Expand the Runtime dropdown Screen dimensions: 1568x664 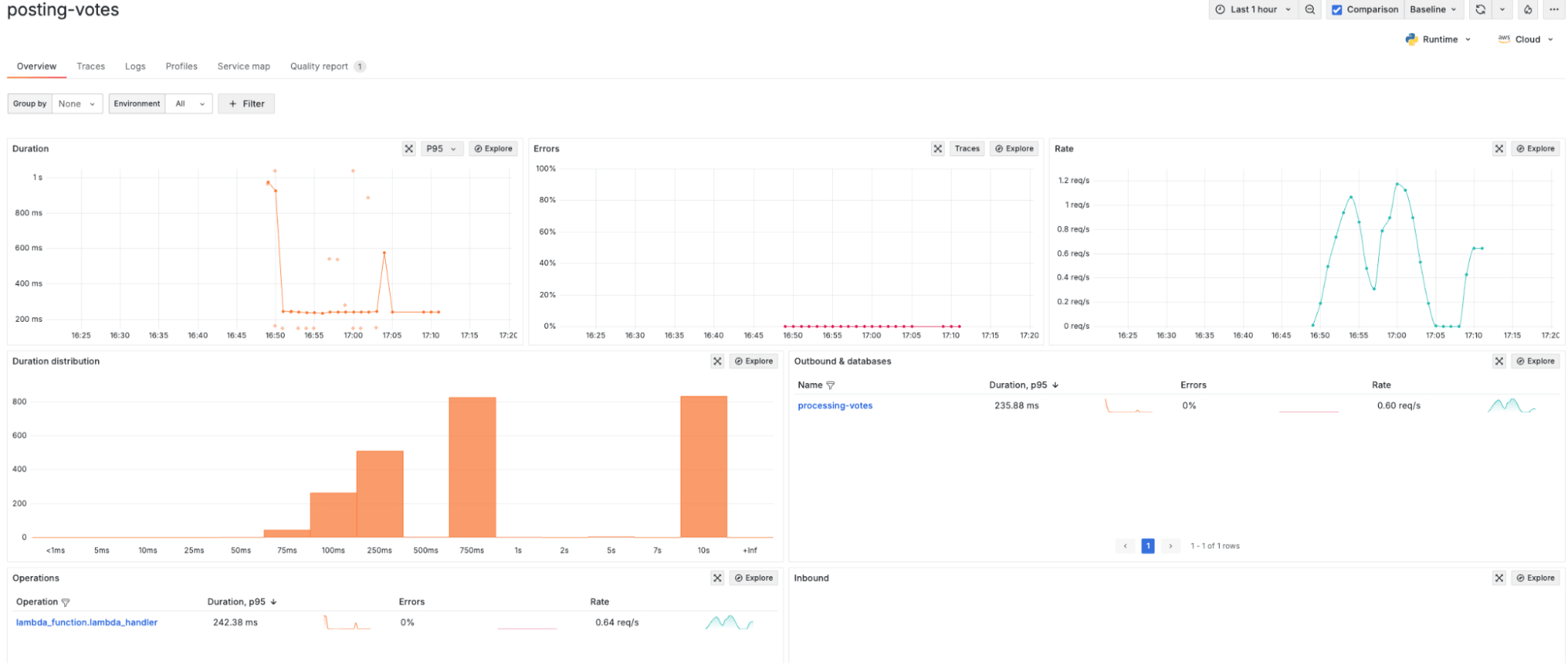pos(1439,39)
